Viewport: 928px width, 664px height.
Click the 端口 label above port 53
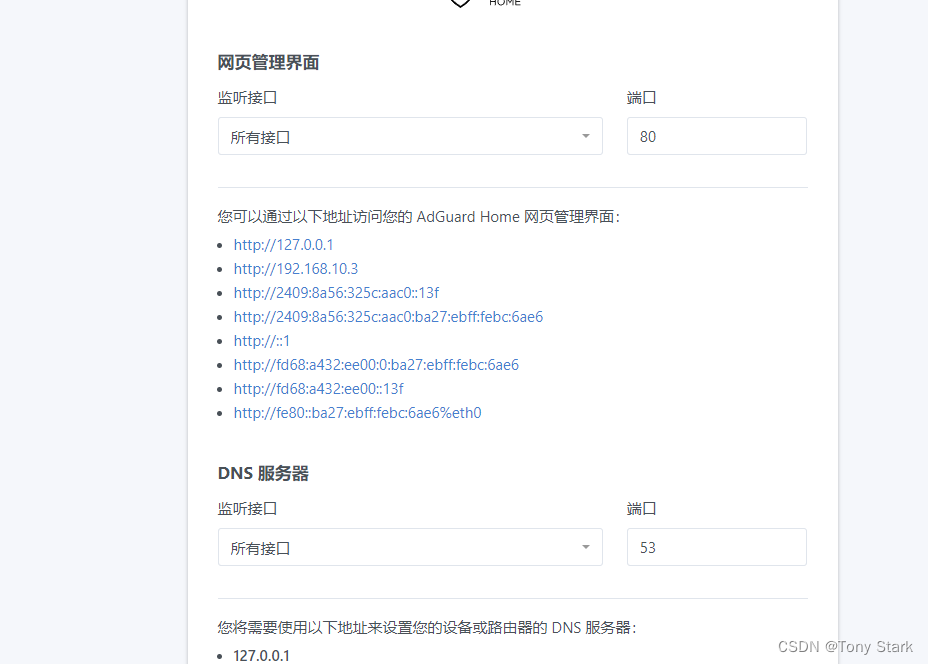coord(642,508)
